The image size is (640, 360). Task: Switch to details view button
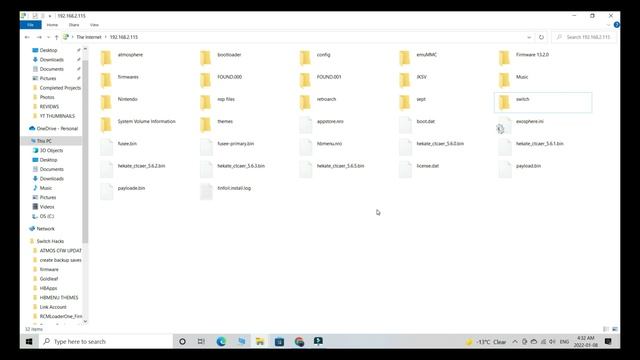point(606,329)
